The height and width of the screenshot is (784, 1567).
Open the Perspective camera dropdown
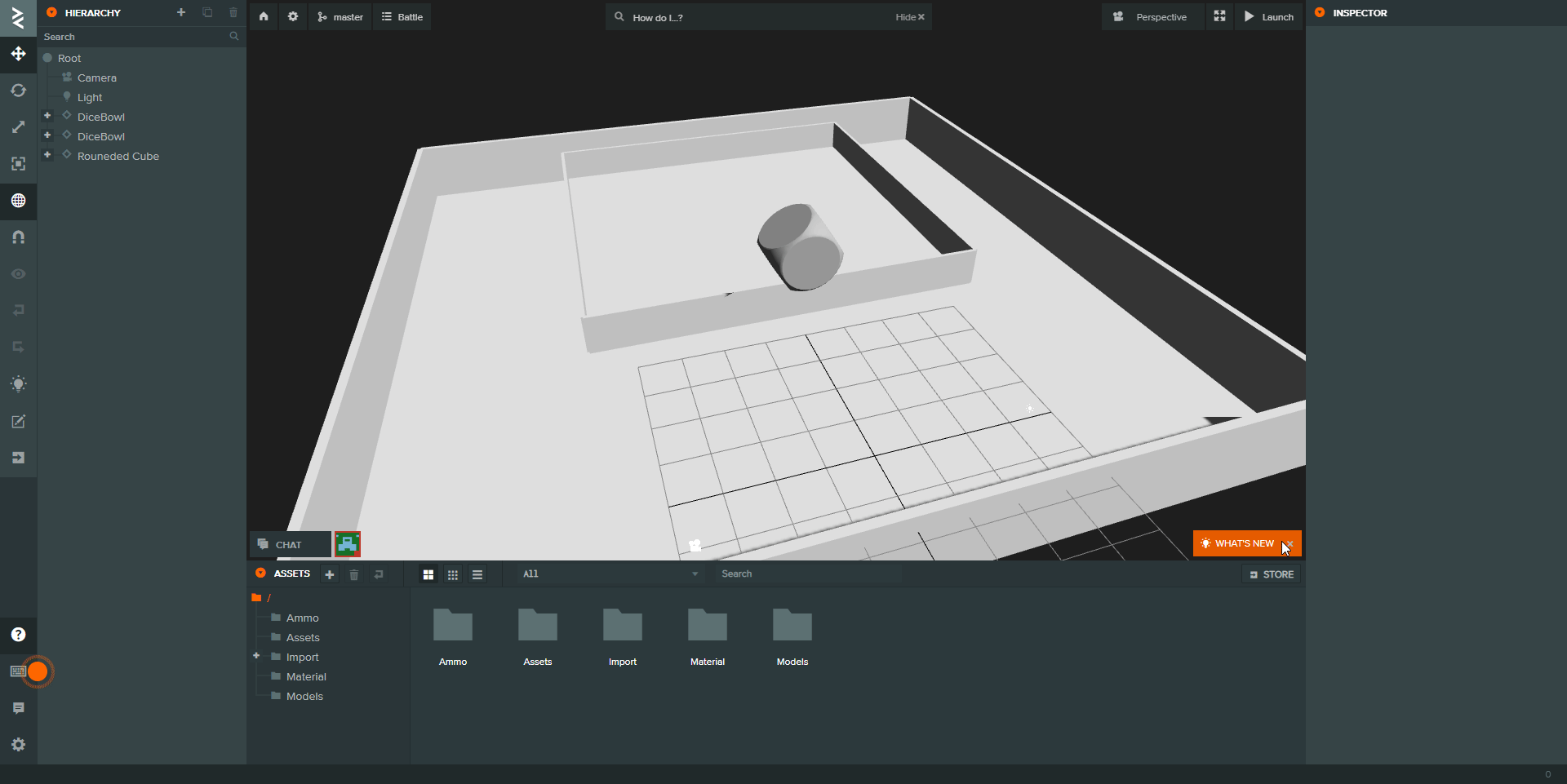click(1152, 16)
